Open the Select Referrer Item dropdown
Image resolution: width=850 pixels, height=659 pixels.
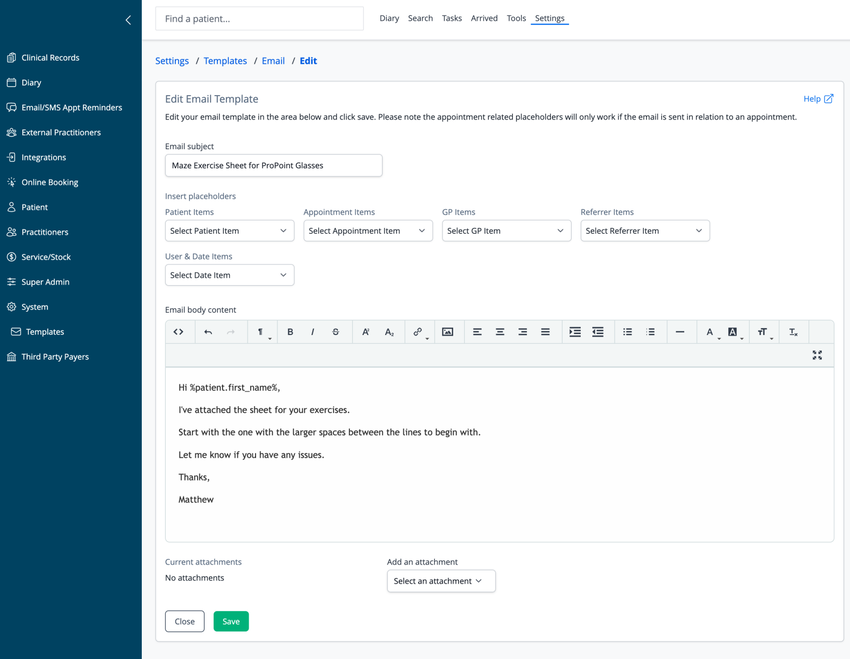pyautogui.click(x=645, y=231)
